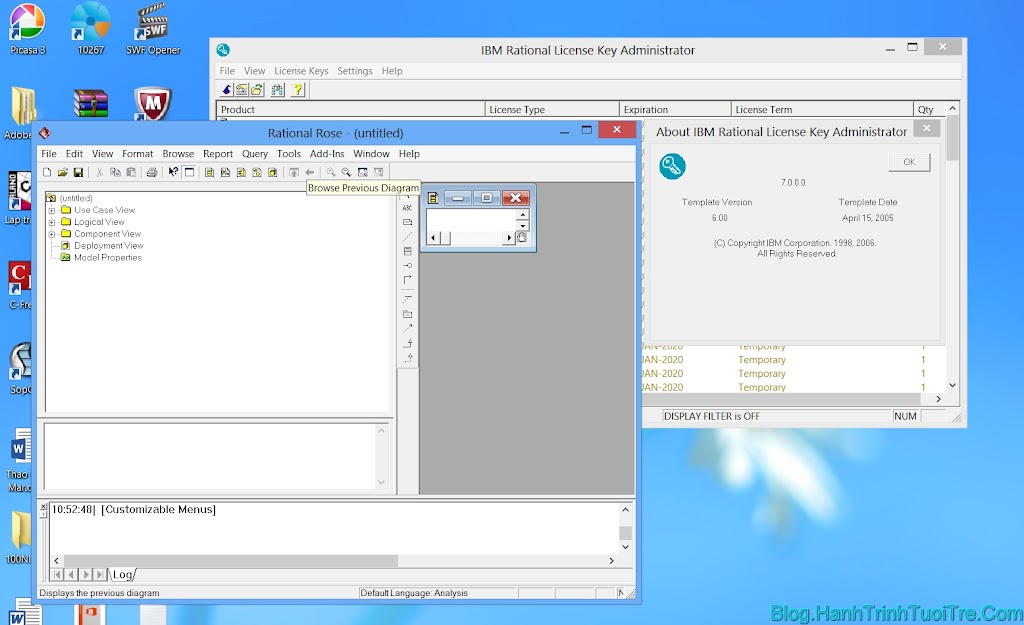Viewport: 1024px width, 625px height.
Task: Print diagrams using the printer toolbar icon
Action: (152, 172)
